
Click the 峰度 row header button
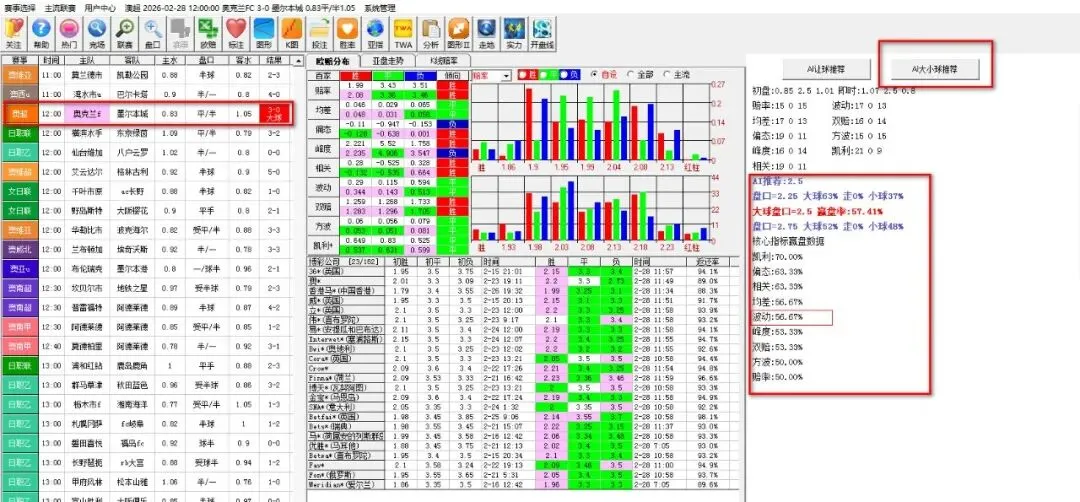[322, 147]
